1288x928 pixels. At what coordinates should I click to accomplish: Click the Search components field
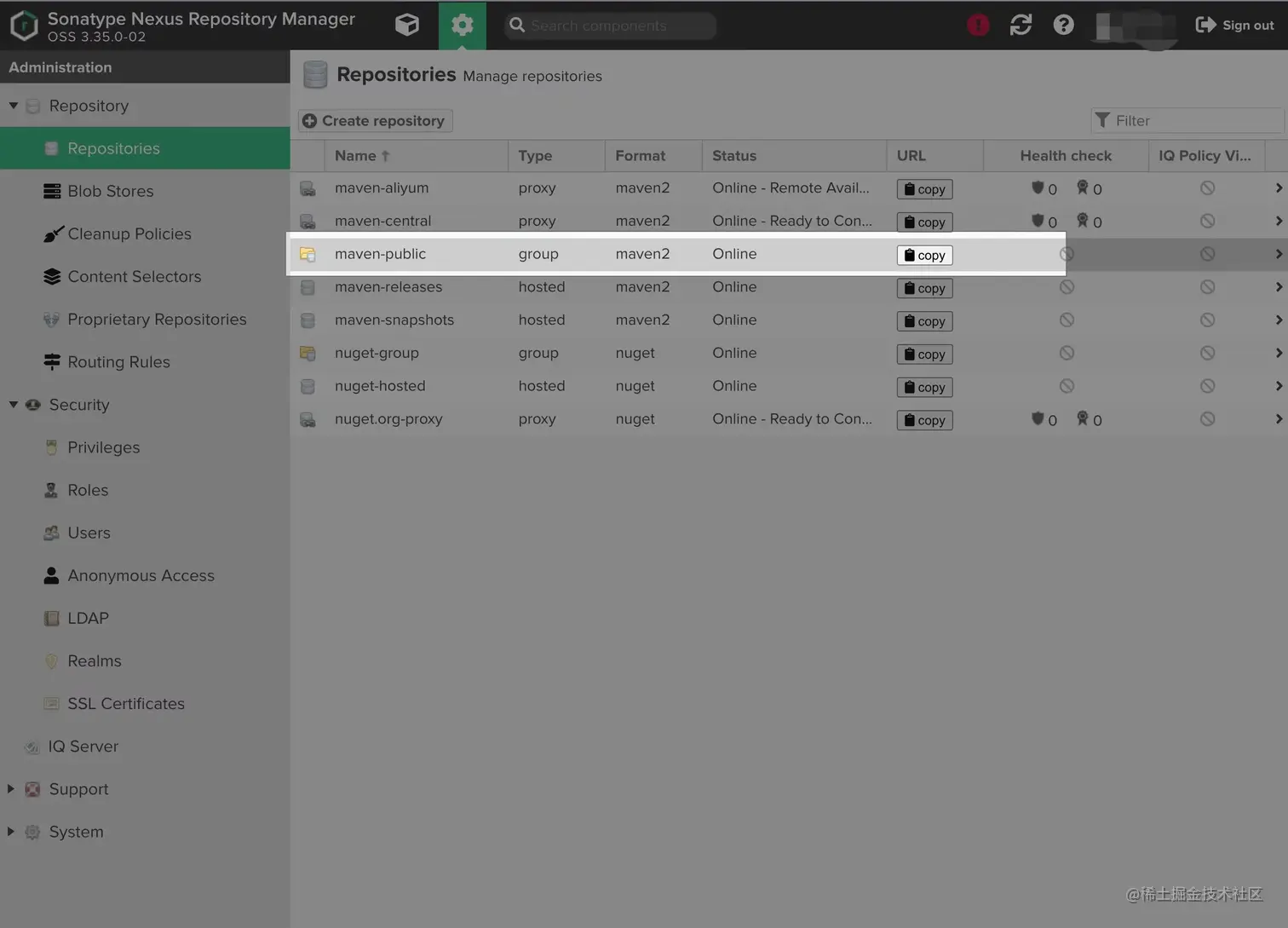611,26
